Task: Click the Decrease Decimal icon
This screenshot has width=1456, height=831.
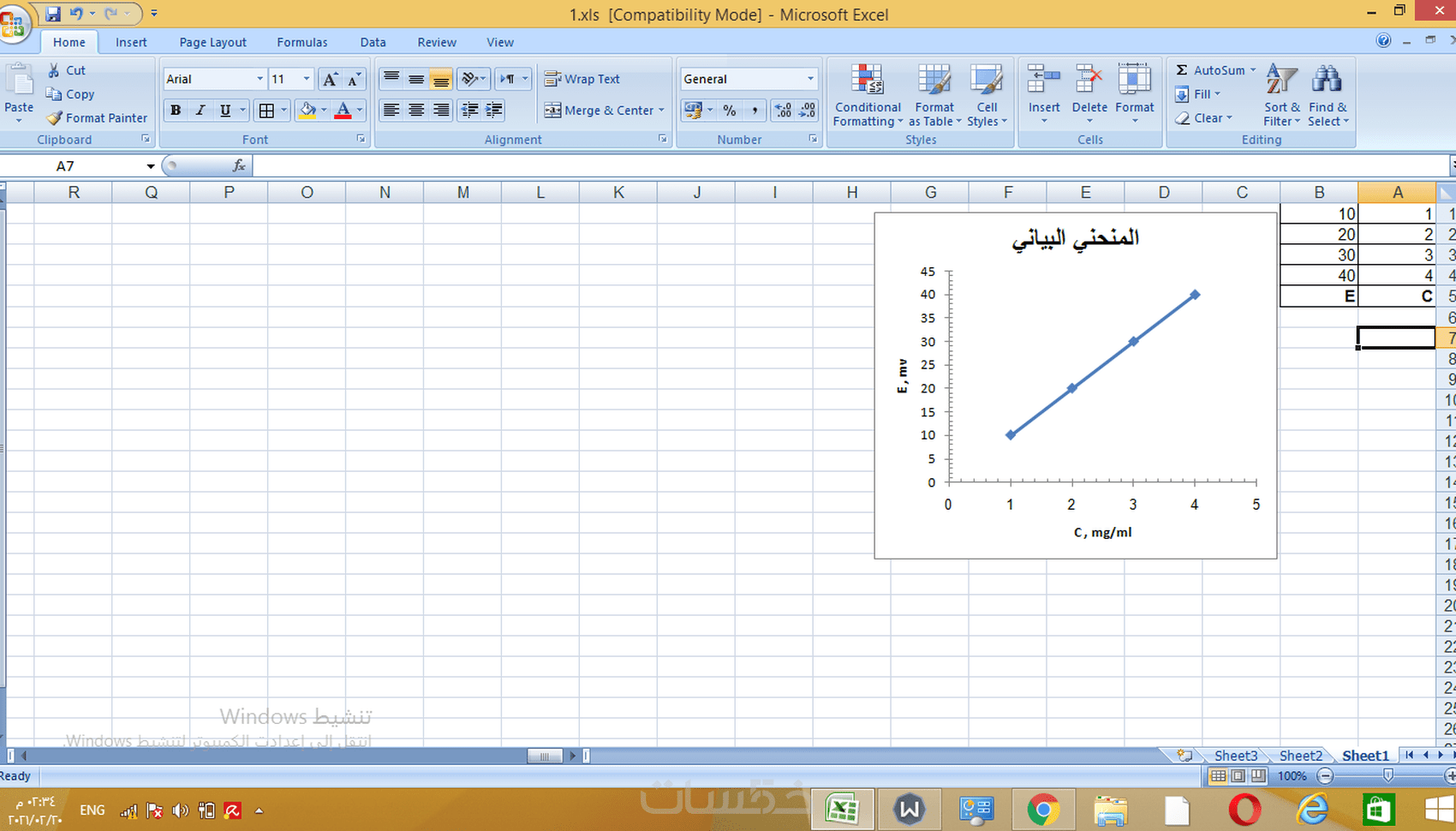Action: [x=808, y=111]
